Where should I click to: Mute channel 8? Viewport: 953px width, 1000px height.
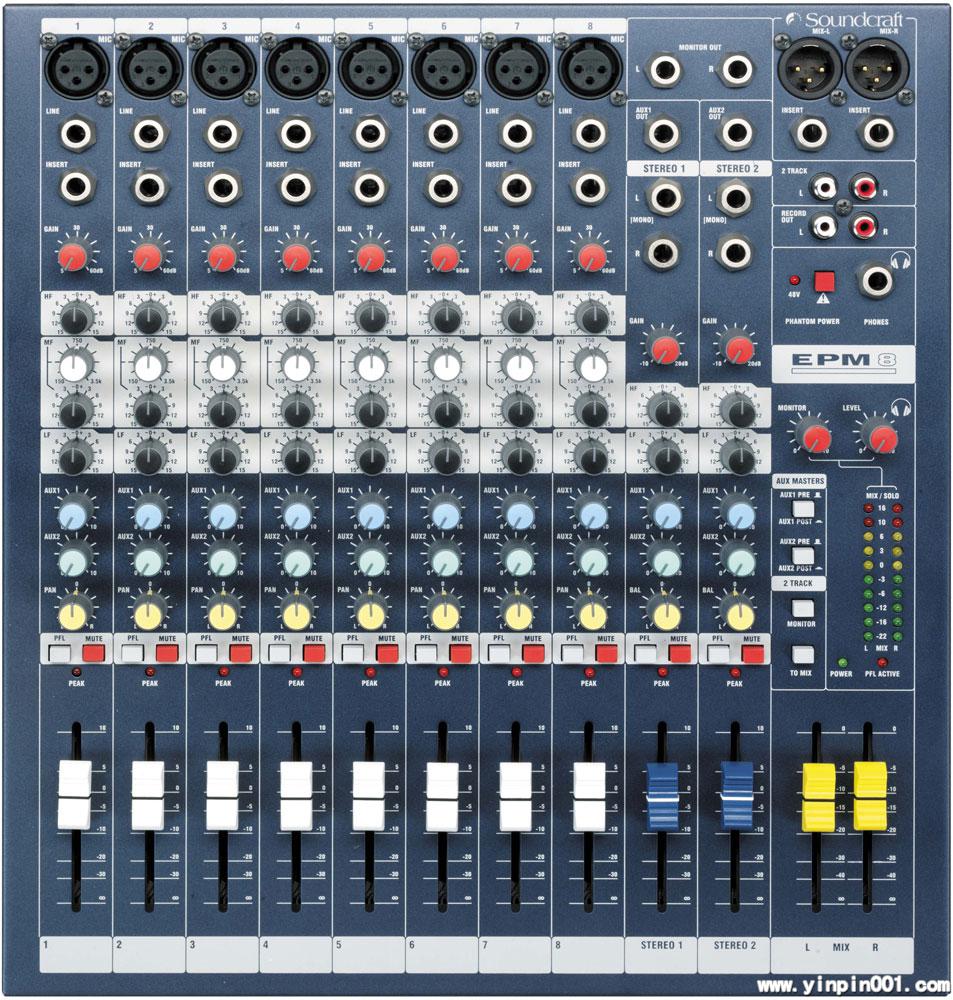click(x=607, y=654)
